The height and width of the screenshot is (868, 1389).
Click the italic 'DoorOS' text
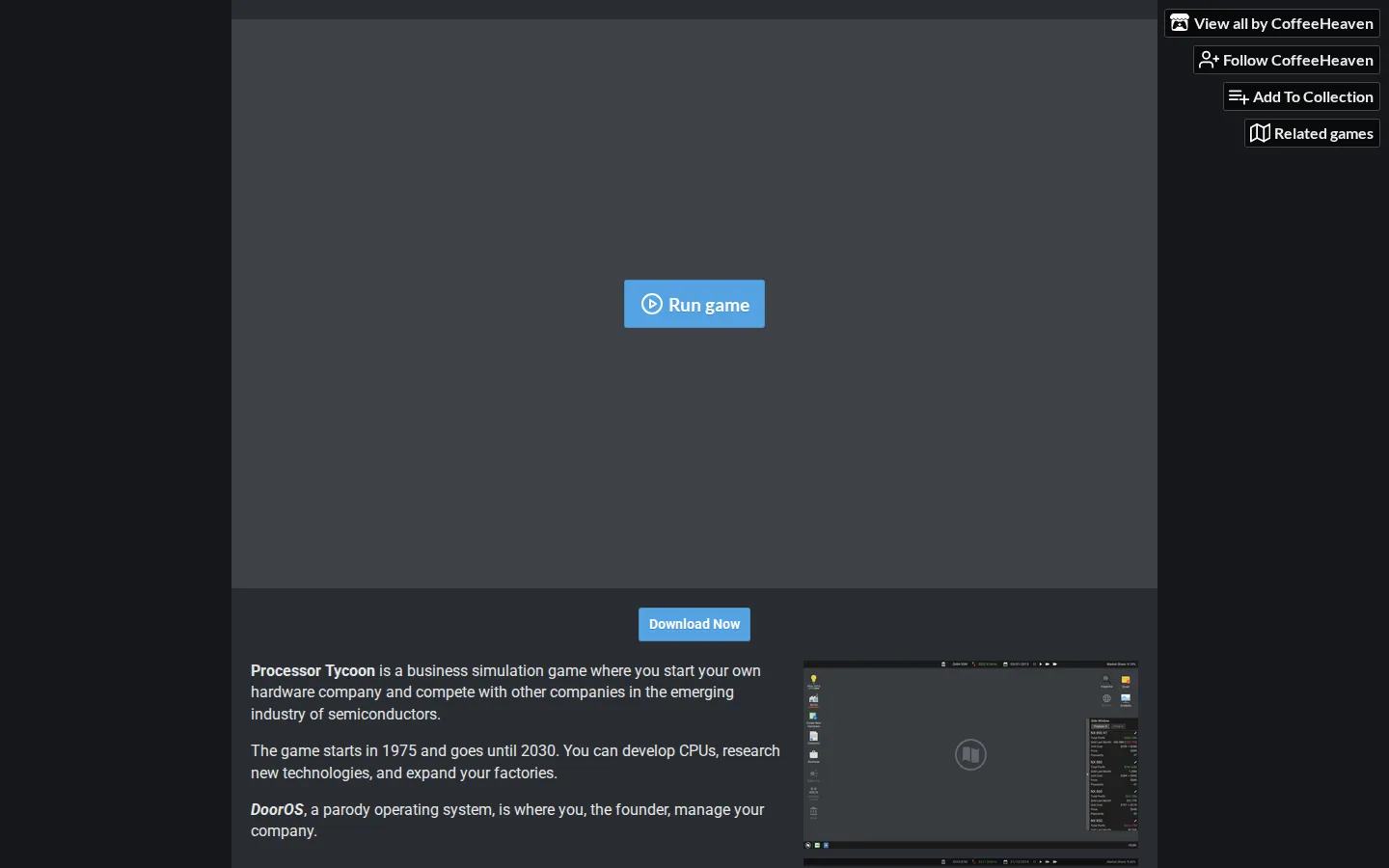pos(277,809)
